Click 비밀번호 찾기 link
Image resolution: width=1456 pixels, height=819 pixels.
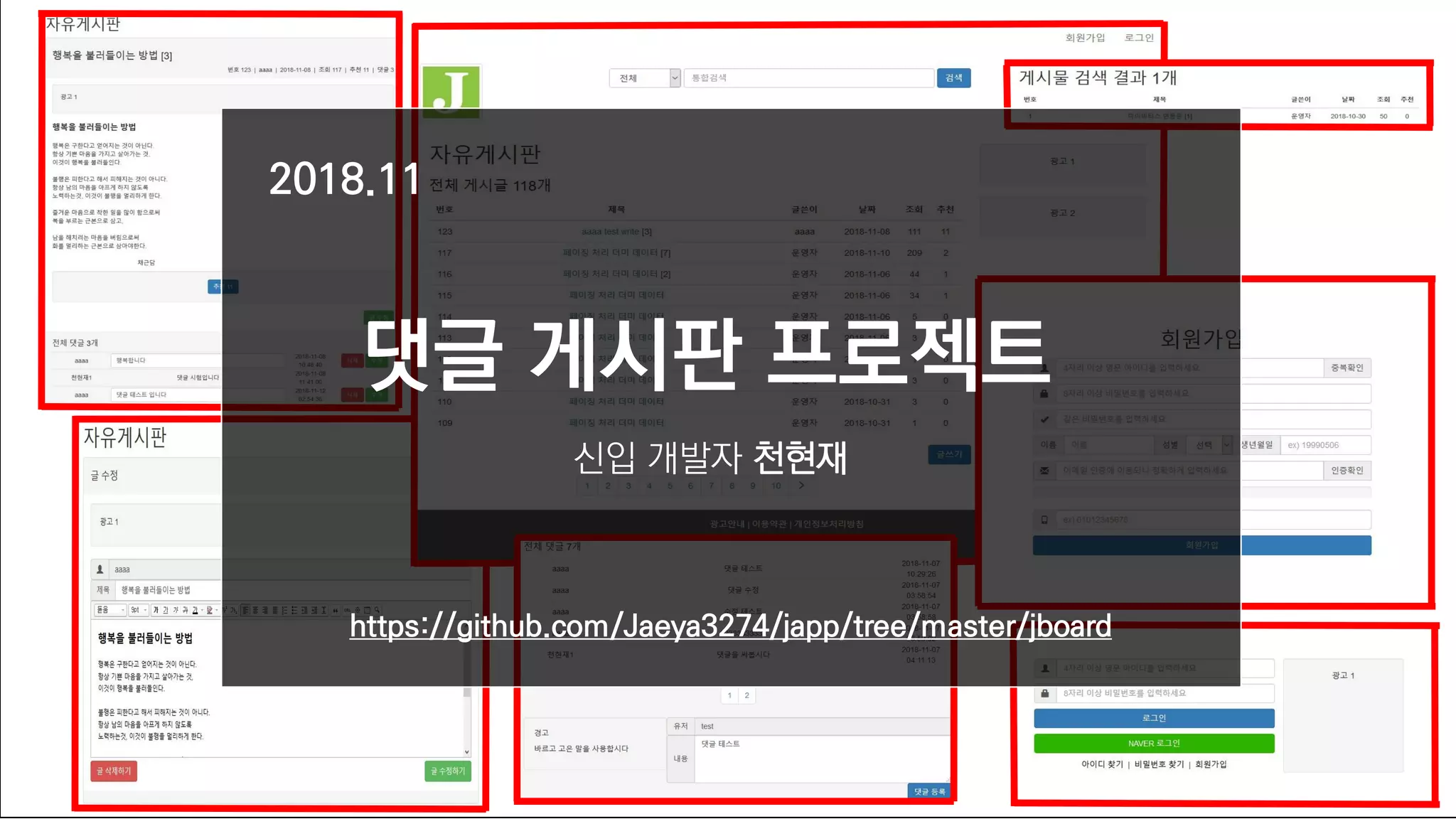pyautogui.click(x=1159, y=764)
